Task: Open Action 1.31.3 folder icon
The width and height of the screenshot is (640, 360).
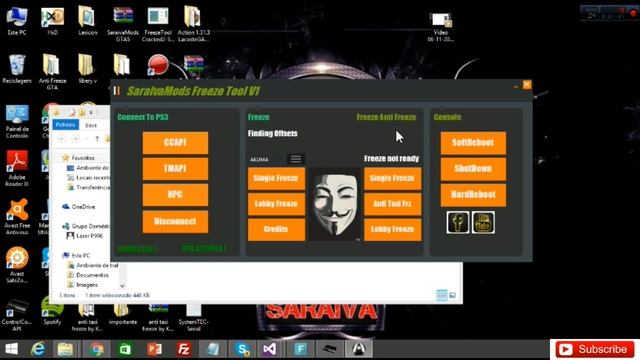Action: click(x=193, y=24)
